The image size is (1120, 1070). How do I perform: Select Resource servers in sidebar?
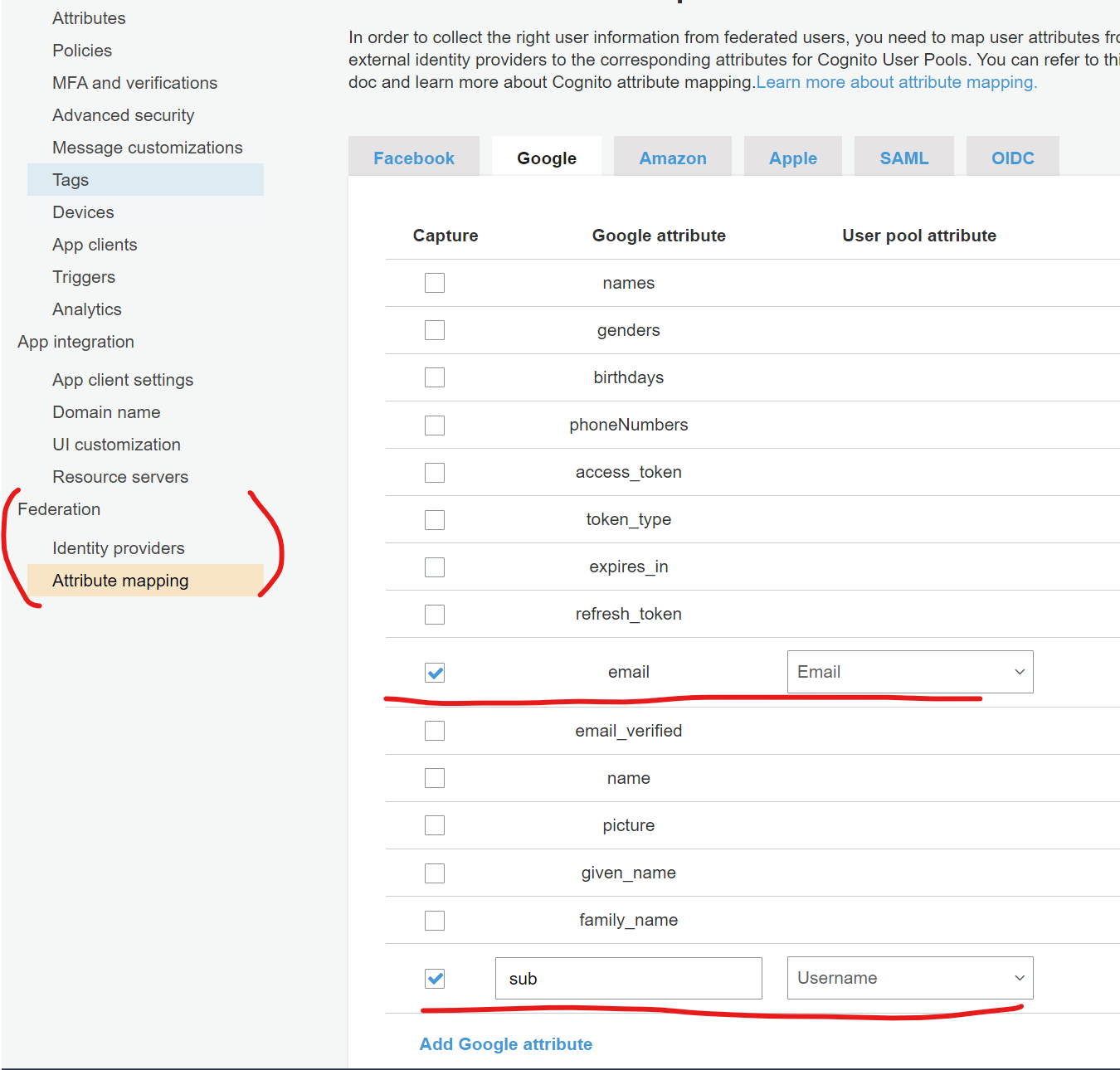(x=120, y=477)
